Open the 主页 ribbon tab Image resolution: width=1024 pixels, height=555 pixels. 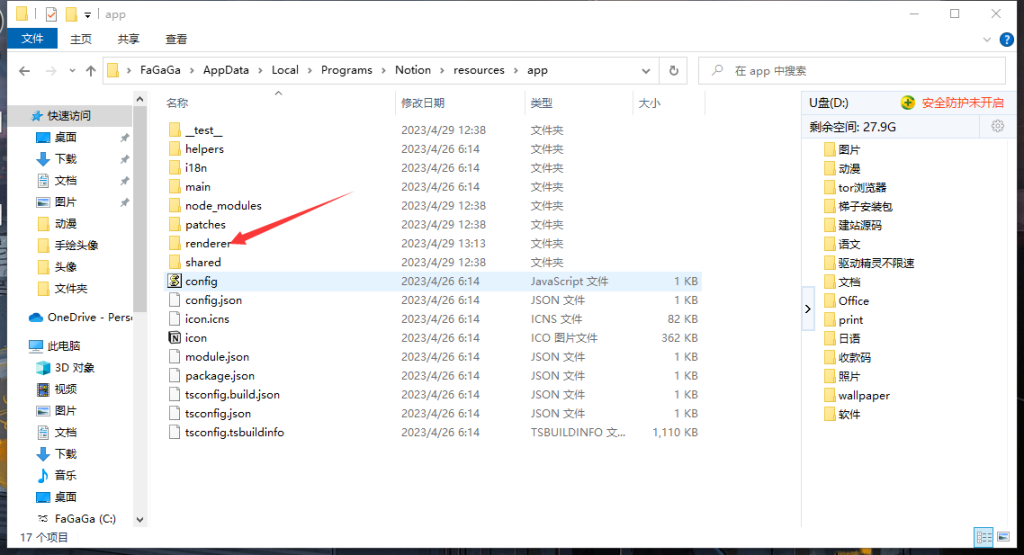tap(81, 39)
